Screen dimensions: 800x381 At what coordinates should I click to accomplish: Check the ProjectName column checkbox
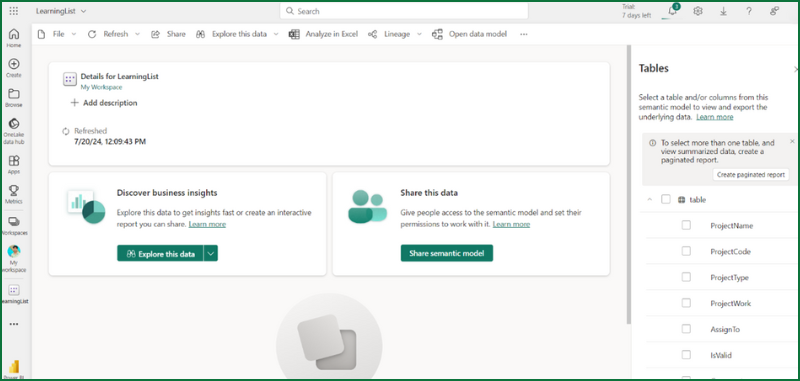[686, 225]
